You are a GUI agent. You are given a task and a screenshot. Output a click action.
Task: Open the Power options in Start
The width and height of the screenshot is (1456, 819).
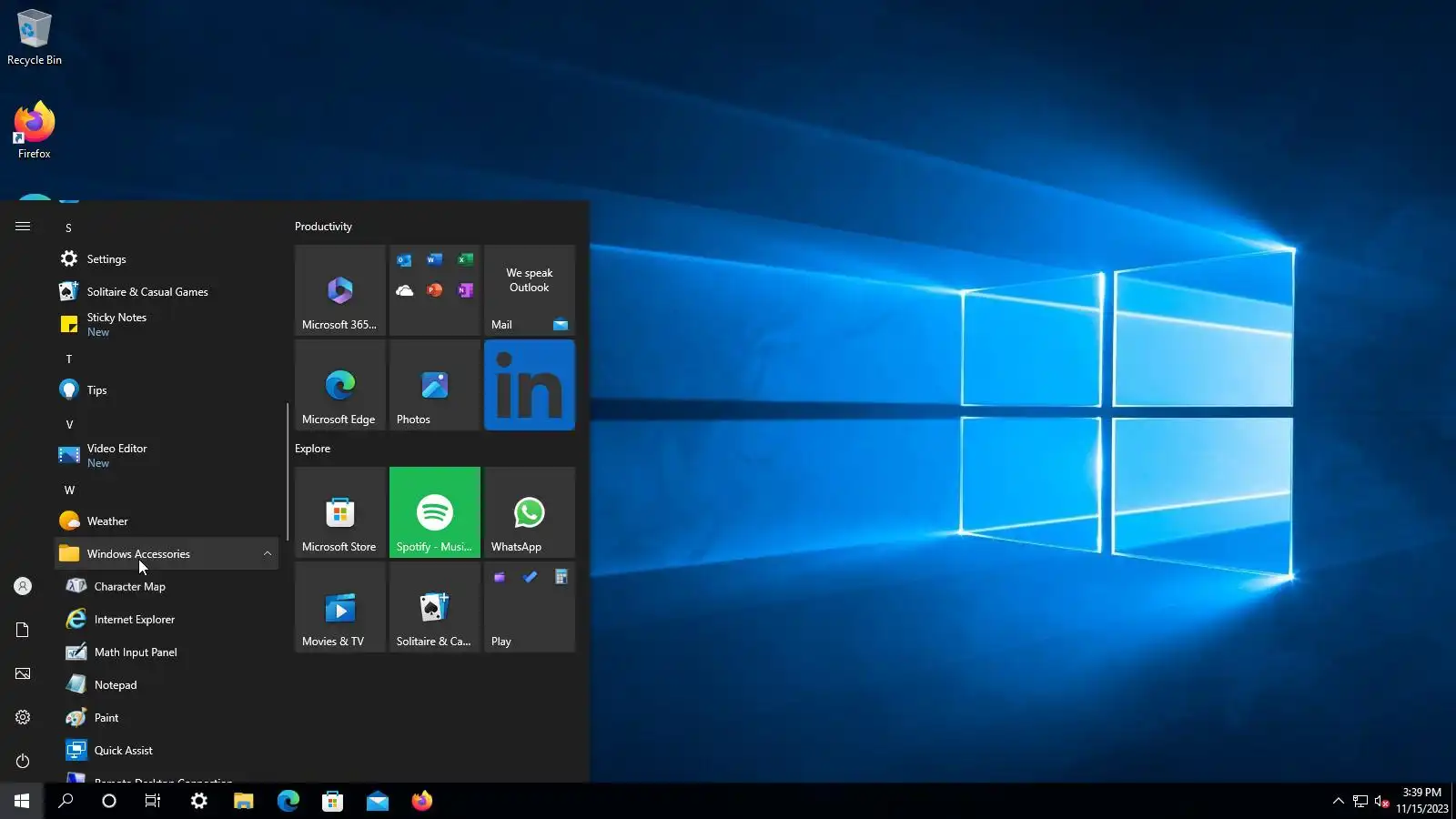click(x=23, y=761)
